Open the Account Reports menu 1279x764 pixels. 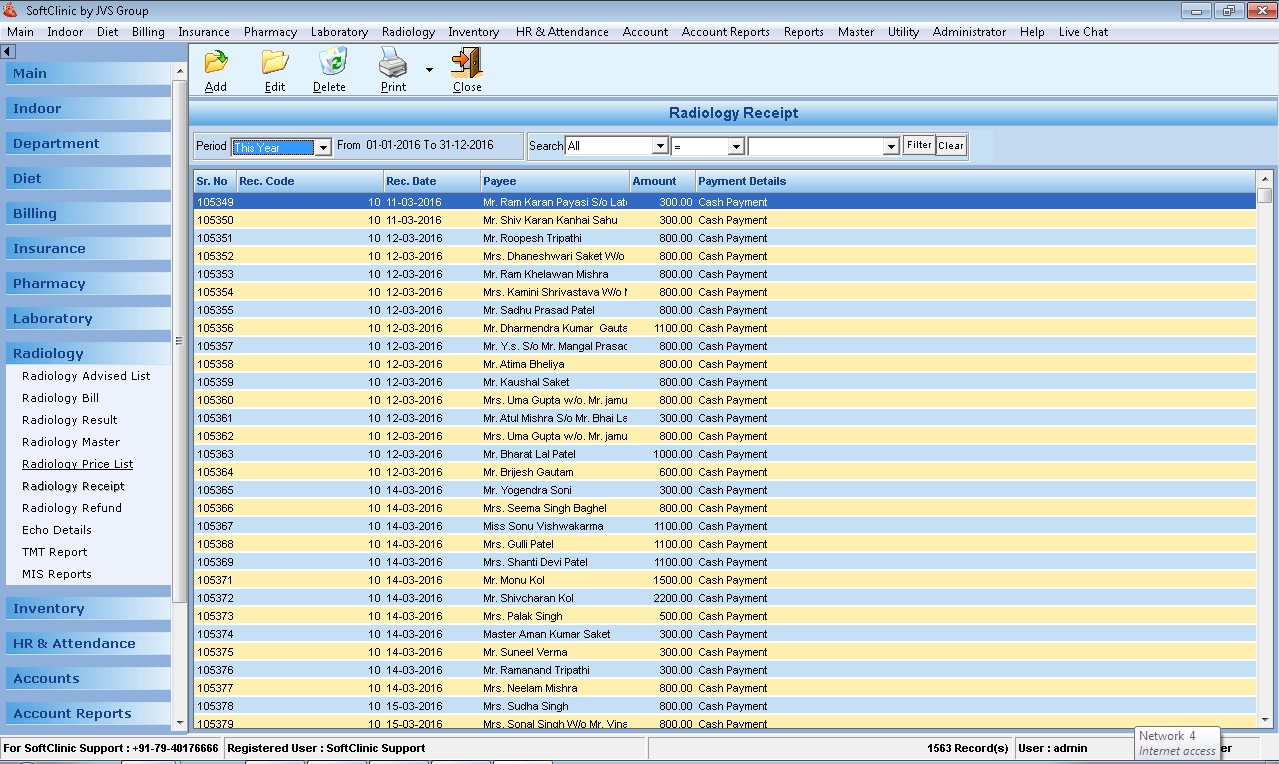pyautogui.click(x=725, y=32)
